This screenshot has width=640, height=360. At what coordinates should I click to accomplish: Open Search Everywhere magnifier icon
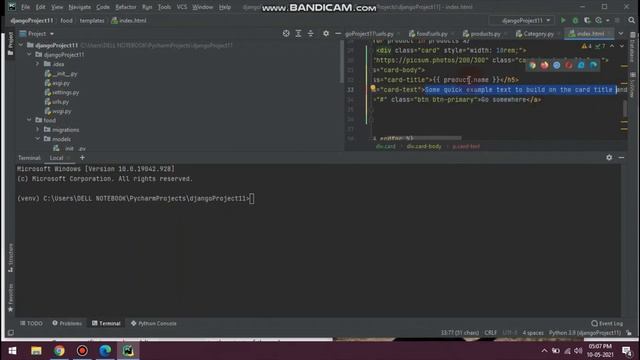(631, 20)
